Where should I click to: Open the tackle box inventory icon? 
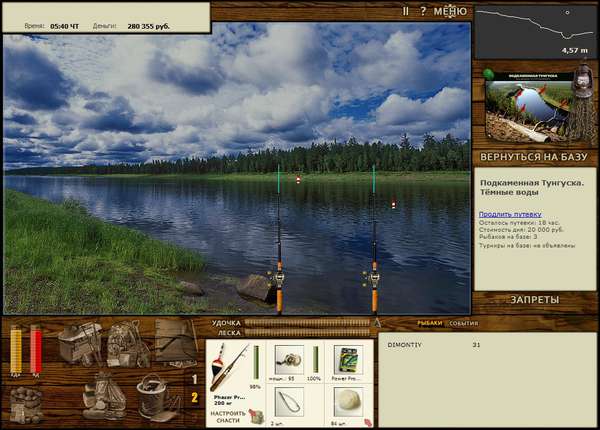tap(79, 343)
